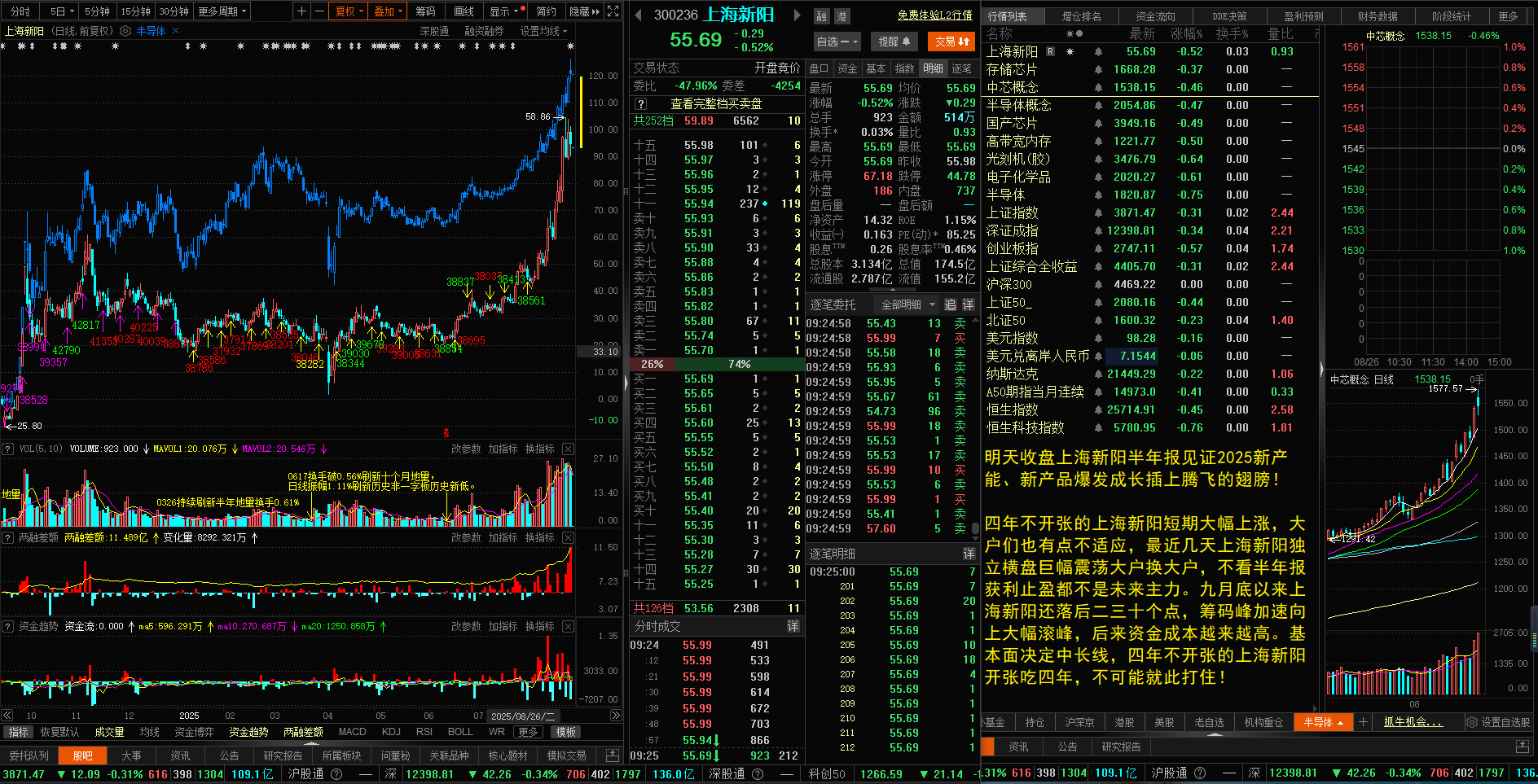Switch to 资金 tab
Screen dimensions: 1538x784
848,68
